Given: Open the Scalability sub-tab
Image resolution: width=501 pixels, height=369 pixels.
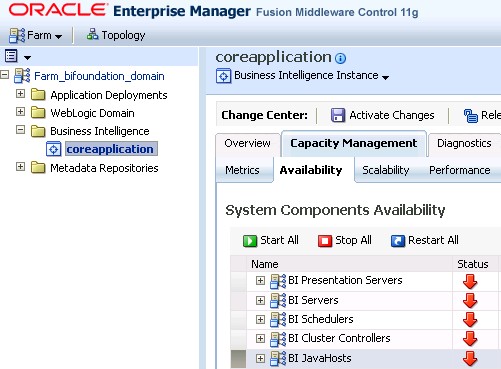Looking at the screenshot, I should pyautogui.click(x=386, y=170).
